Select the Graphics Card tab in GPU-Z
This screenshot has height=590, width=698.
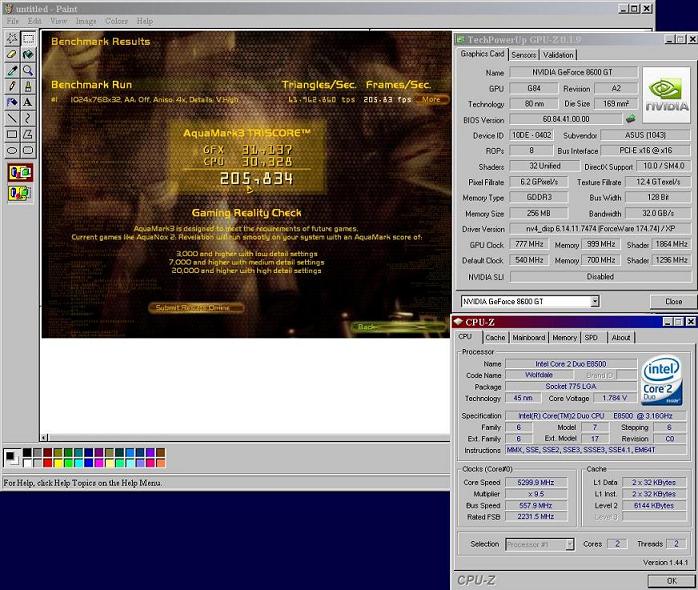[x=482, y=54]
